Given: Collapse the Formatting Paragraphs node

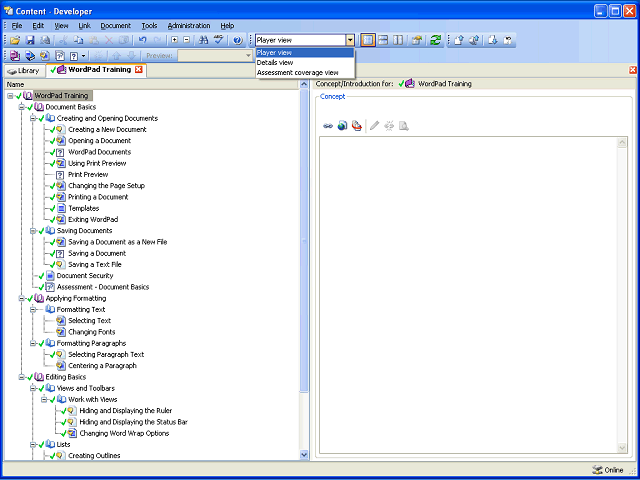Looking at the screenshot, I should click(x=33, y=343).
